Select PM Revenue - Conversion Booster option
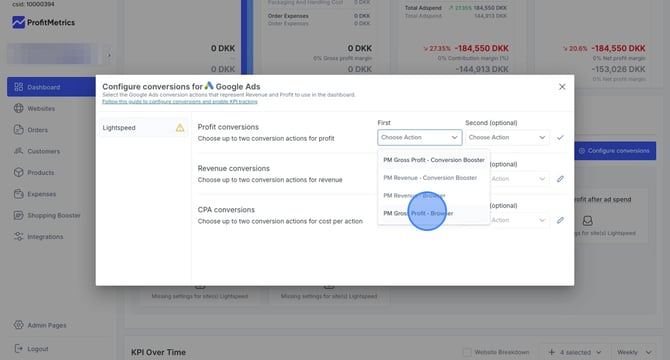The image size is (670, 360). pos(434,178)
